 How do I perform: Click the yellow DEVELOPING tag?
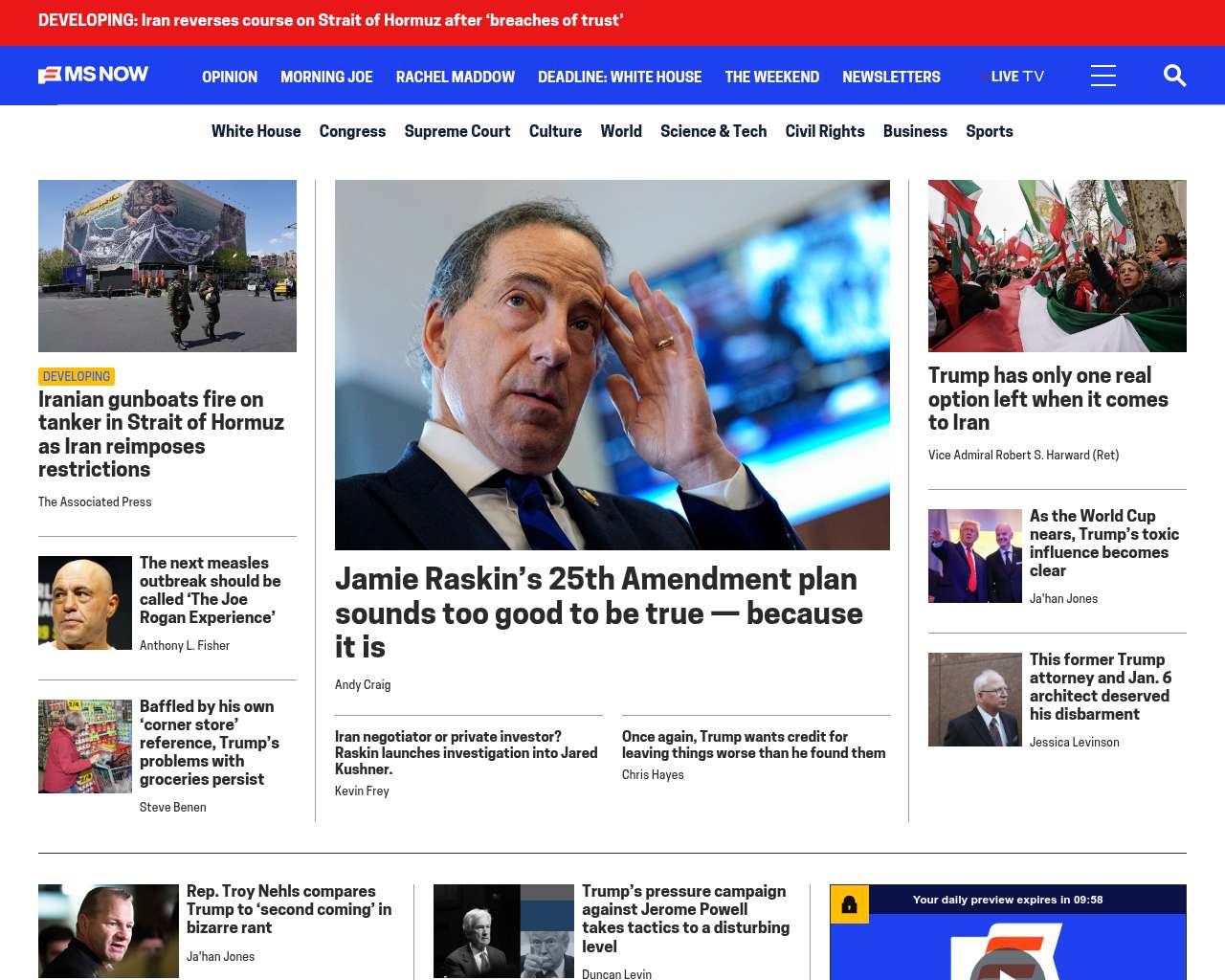[77, 376]
